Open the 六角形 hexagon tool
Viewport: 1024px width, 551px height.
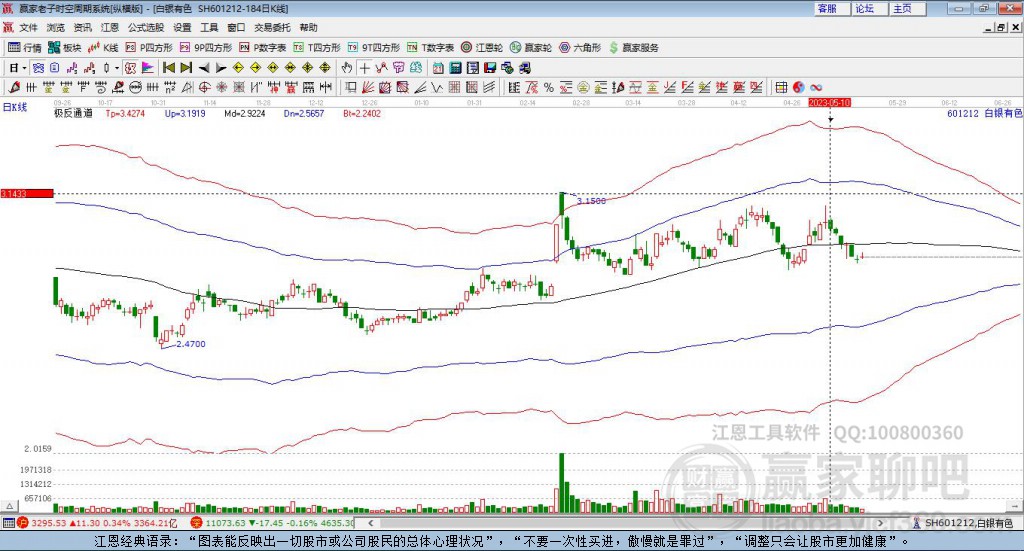point(580,48)
